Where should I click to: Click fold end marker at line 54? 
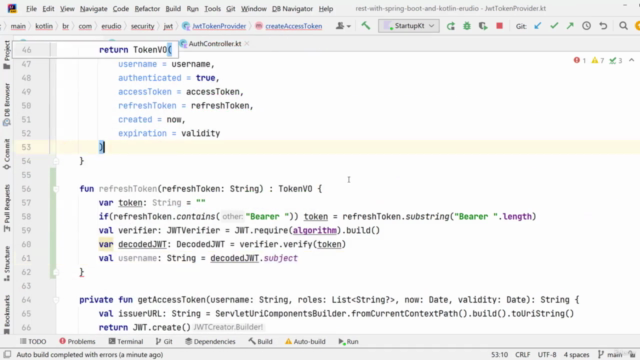click(x=56, y=161)
